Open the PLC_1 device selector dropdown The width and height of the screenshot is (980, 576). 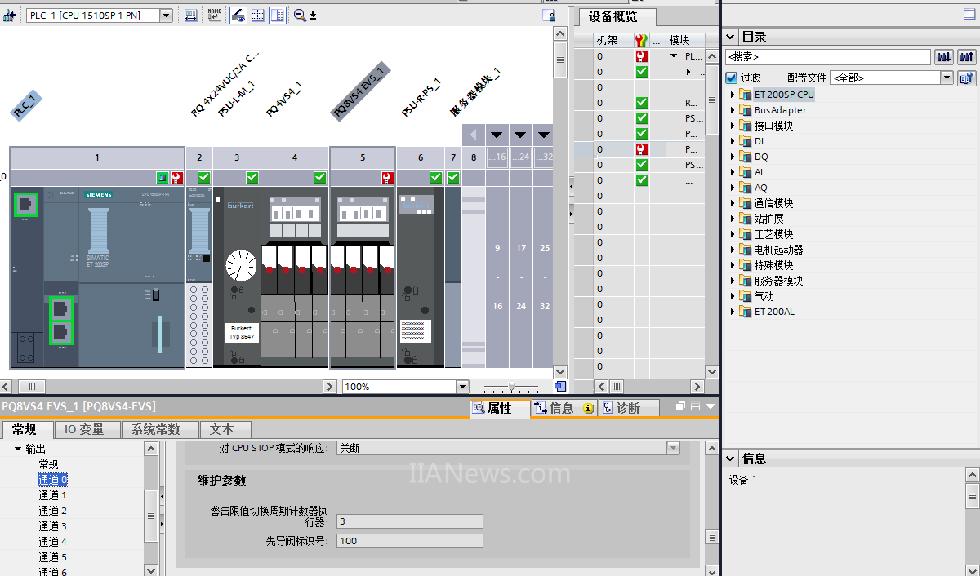(x=165, y=15)
